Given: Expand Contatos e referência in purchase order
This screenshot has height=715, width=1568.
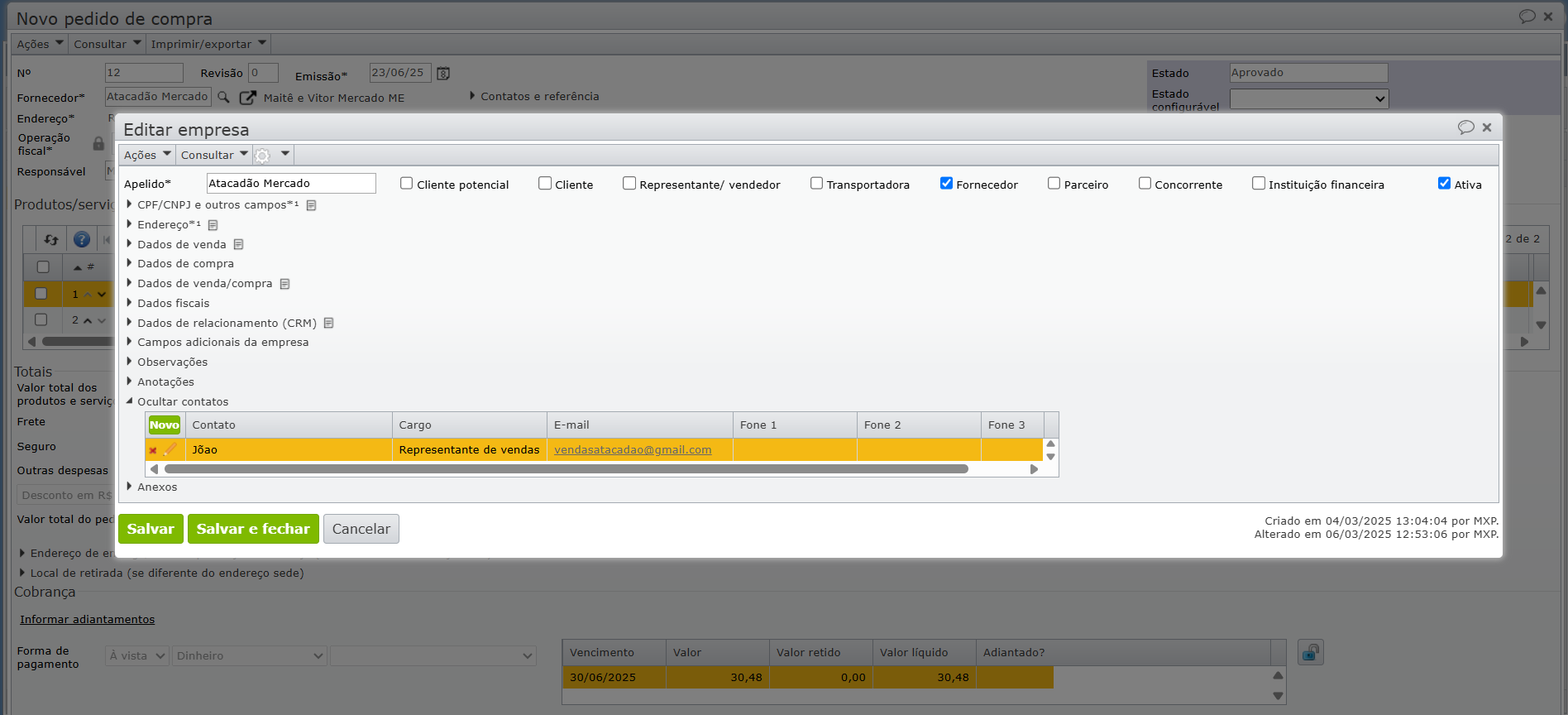Looking at the screenshot, I should pyautogui.click(x=534, y=97).
